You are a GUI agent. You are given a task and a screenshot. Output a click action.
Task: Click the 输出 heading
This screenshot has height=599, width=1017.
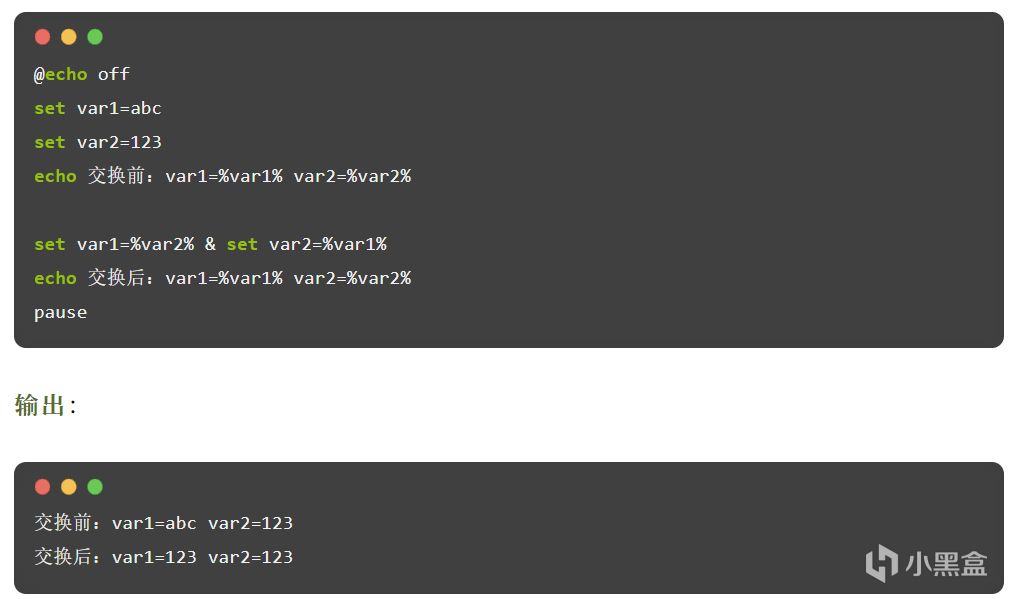41,405
